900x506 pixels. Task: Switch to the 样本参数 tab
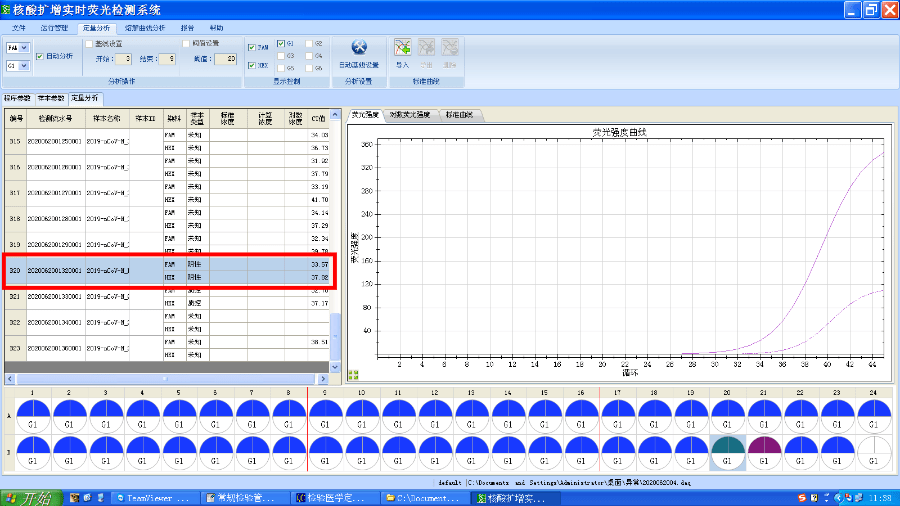click(x=51, y=99)
